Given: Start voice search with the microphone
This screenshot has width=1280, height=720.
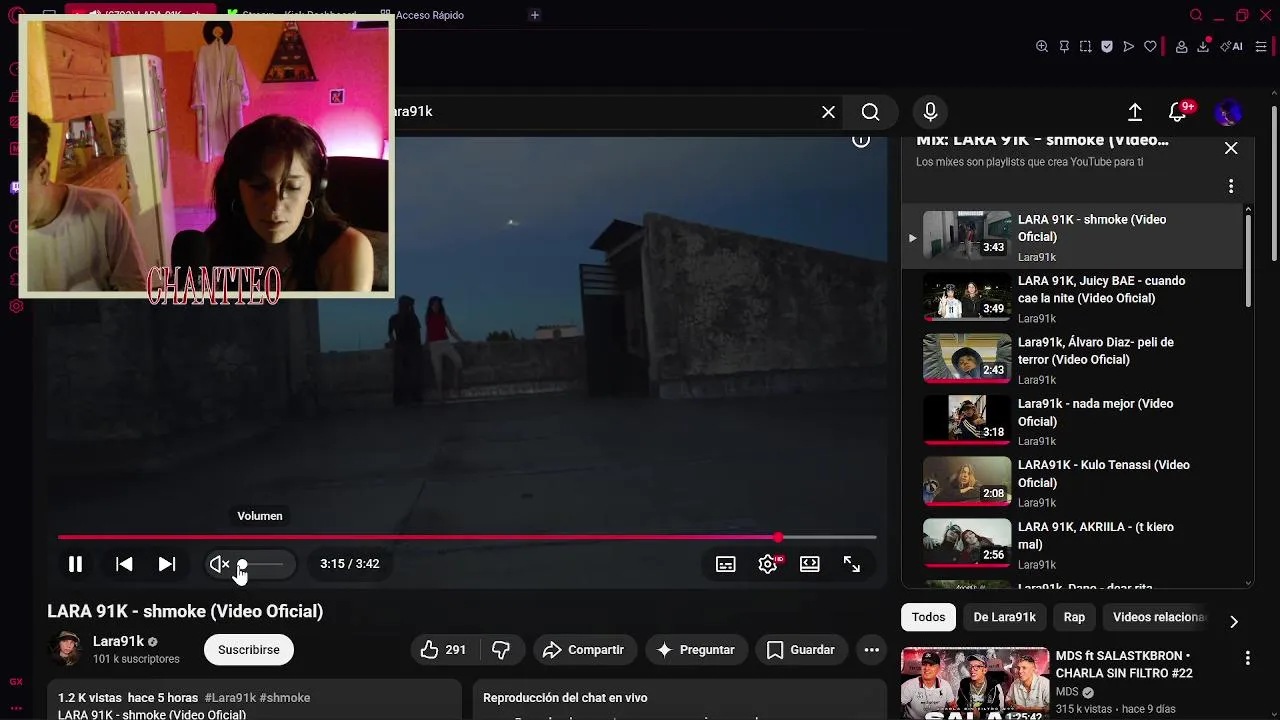Looking at the screenshot, I should (x=930, y=112).
